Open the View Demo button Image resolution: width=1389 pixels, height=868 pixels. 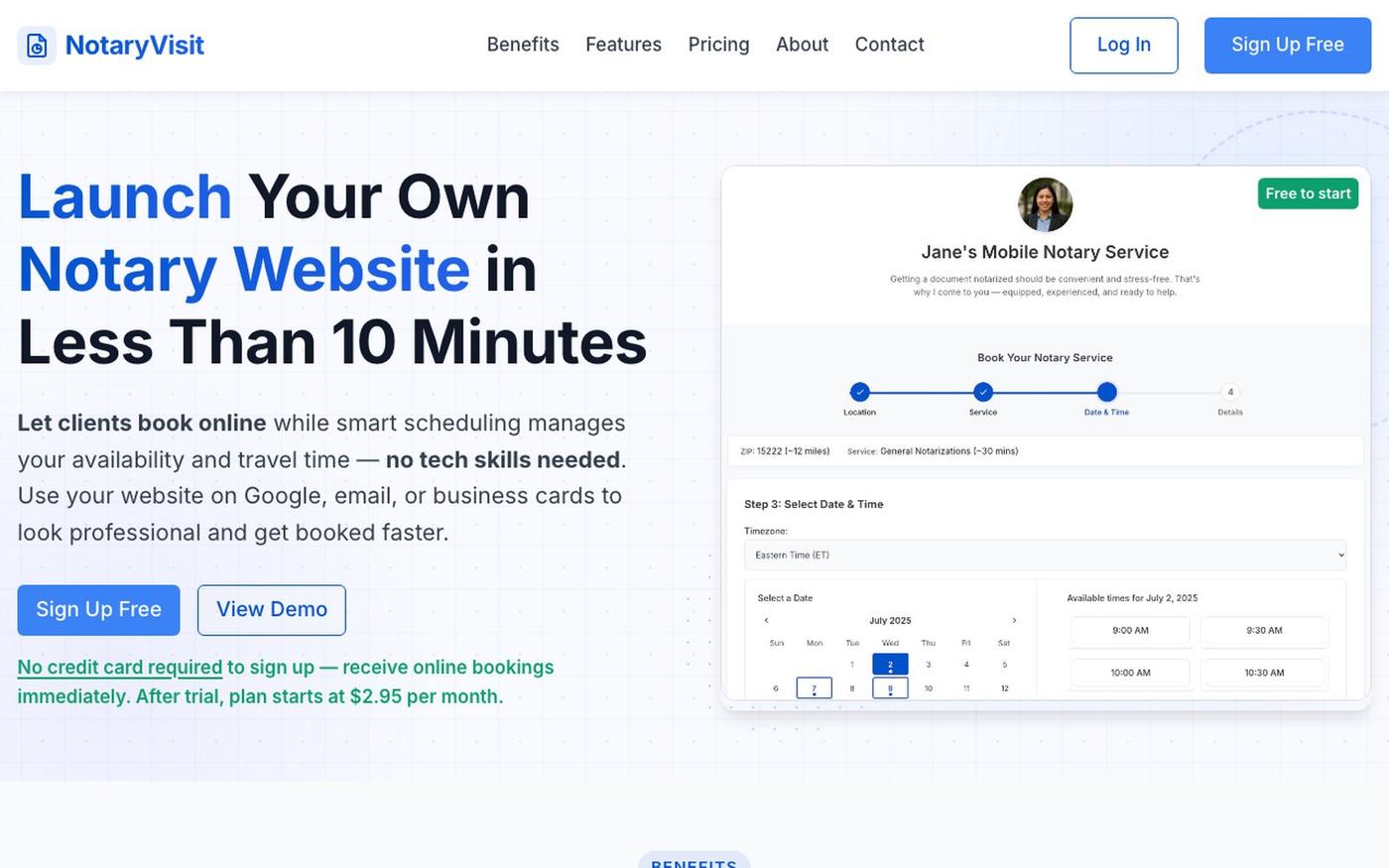(272, 610)
